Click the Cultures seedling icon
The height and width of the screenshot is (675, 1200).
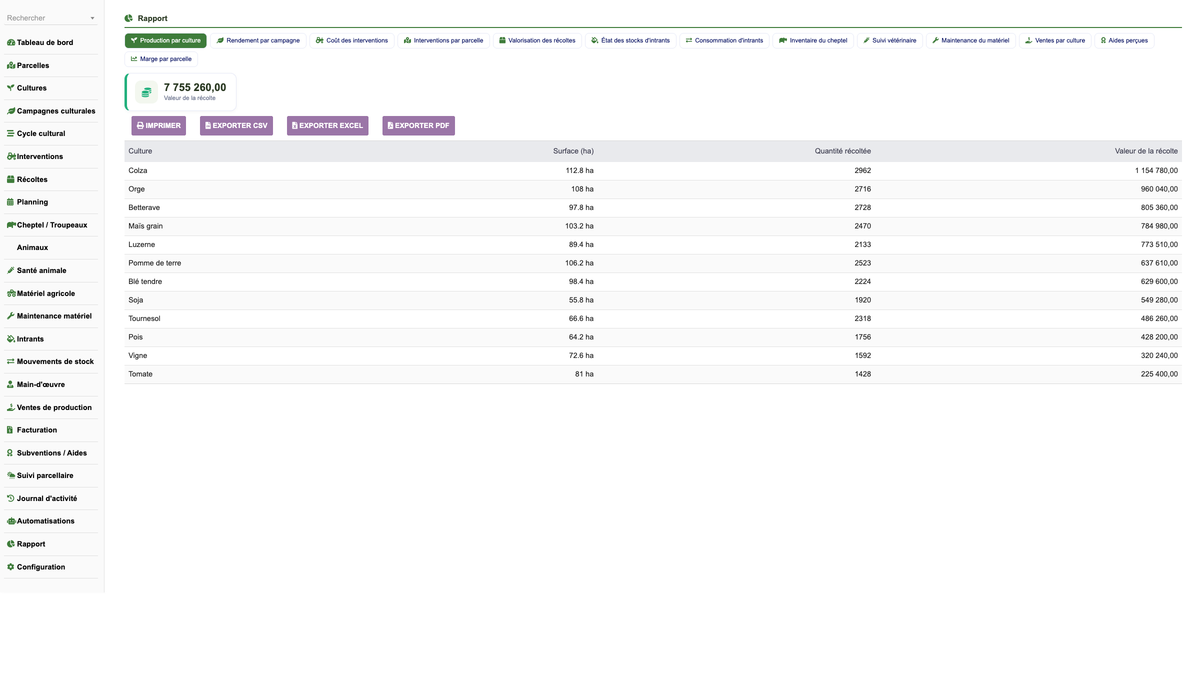(x=11, y=88)
